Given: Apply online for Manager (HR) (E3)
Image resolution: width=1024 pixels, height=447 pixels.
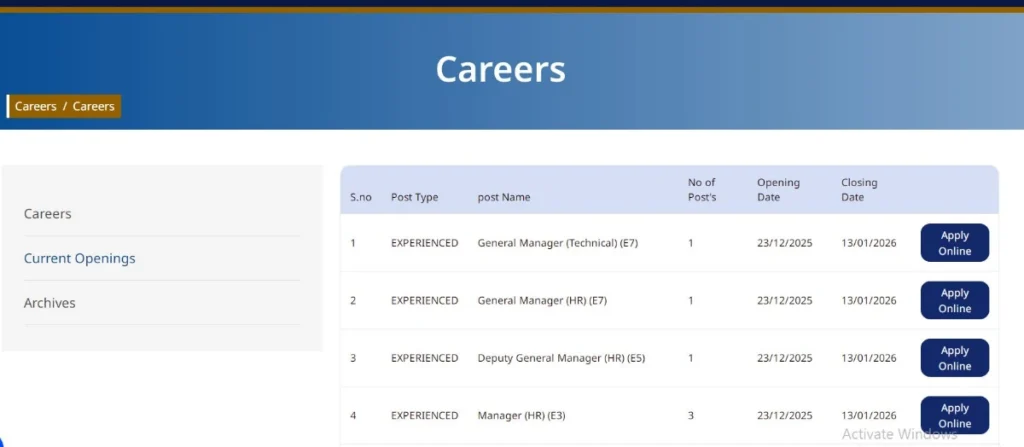Looking at the screenshot, I should pyautogui.click(x=954, y=415).
